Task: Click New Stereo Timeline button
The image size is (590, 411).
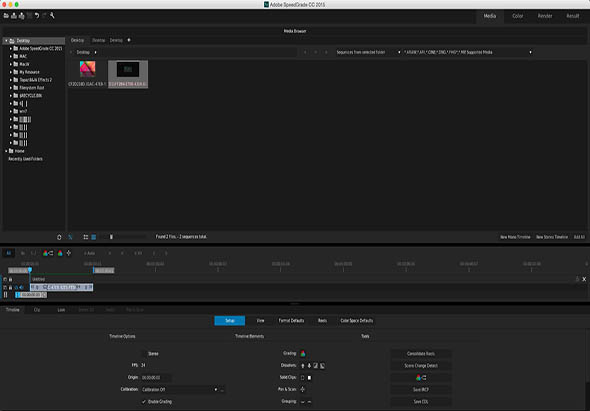Action: tap(552, 237)
